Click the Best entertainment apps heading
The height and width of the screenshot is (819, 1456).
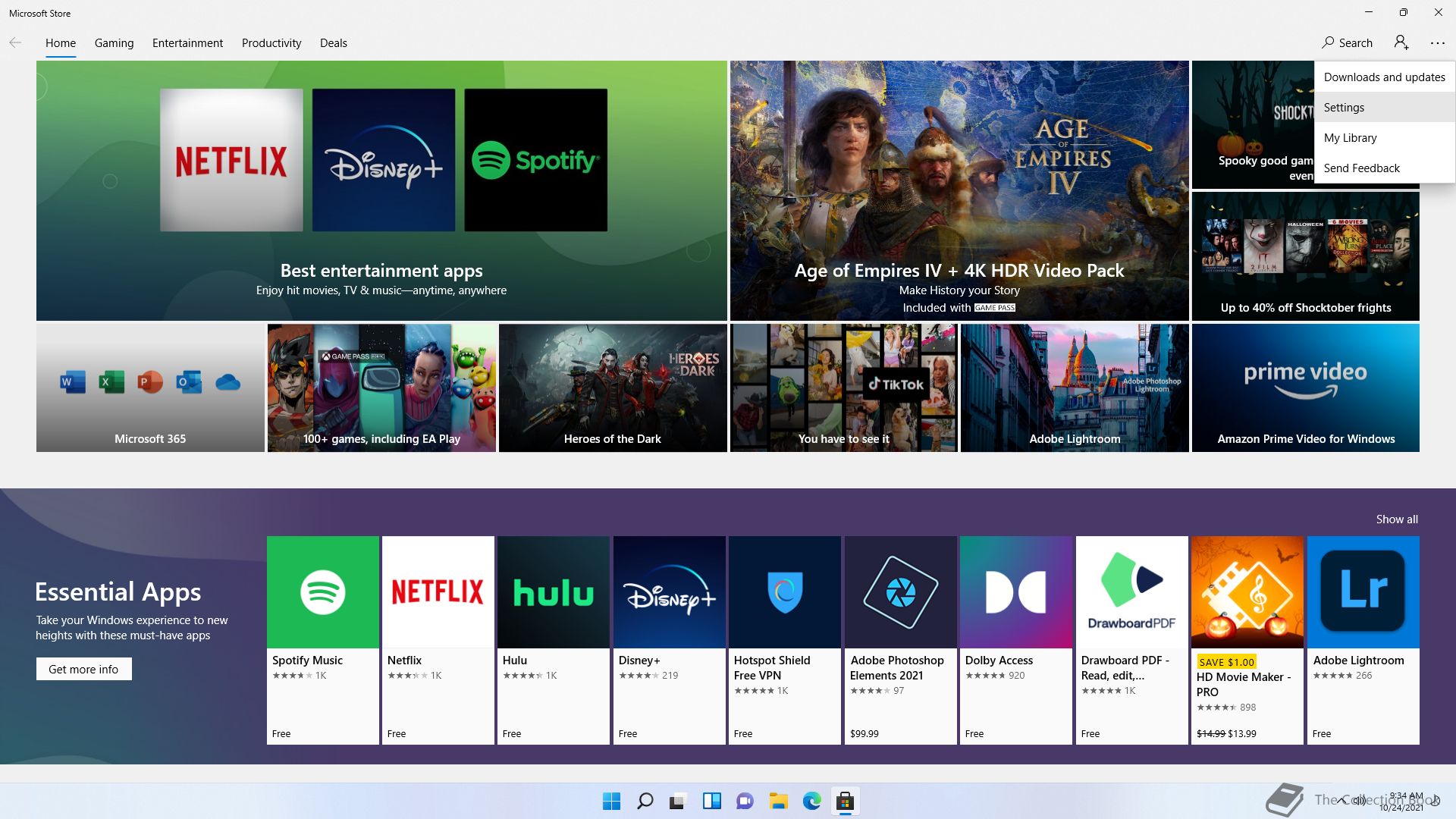(x=381, y=270)
